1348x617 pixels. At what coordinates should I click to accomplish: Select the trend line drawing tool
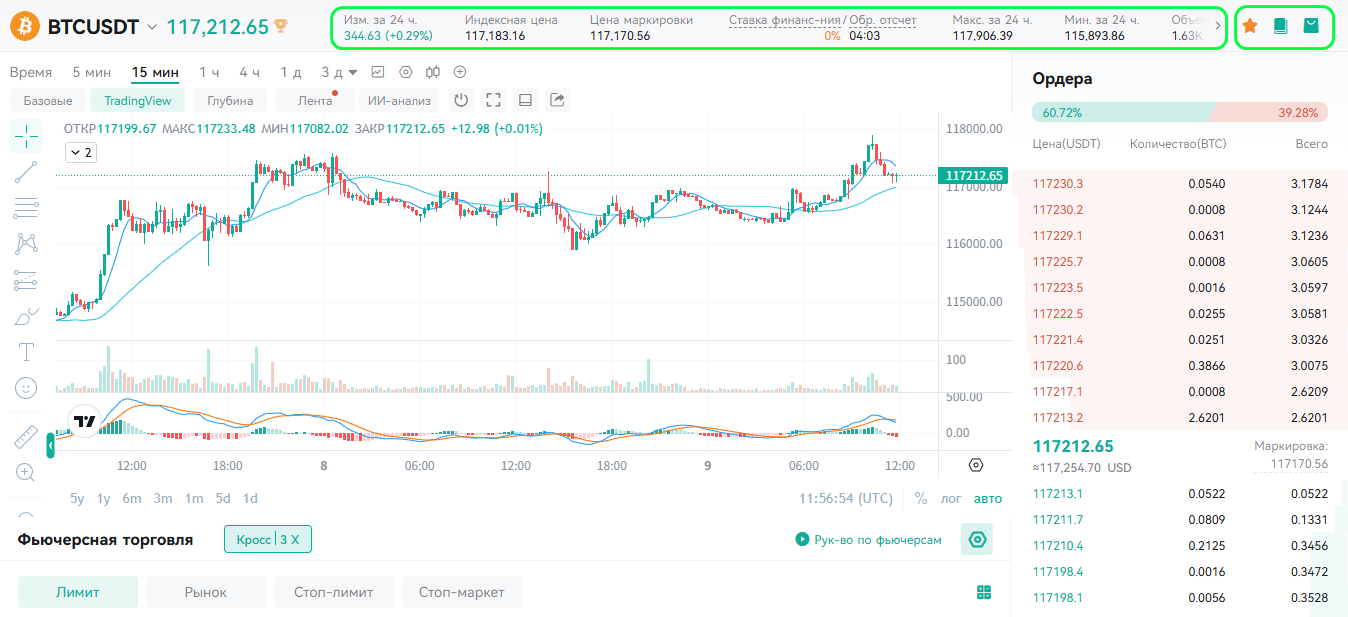(26, 172)
